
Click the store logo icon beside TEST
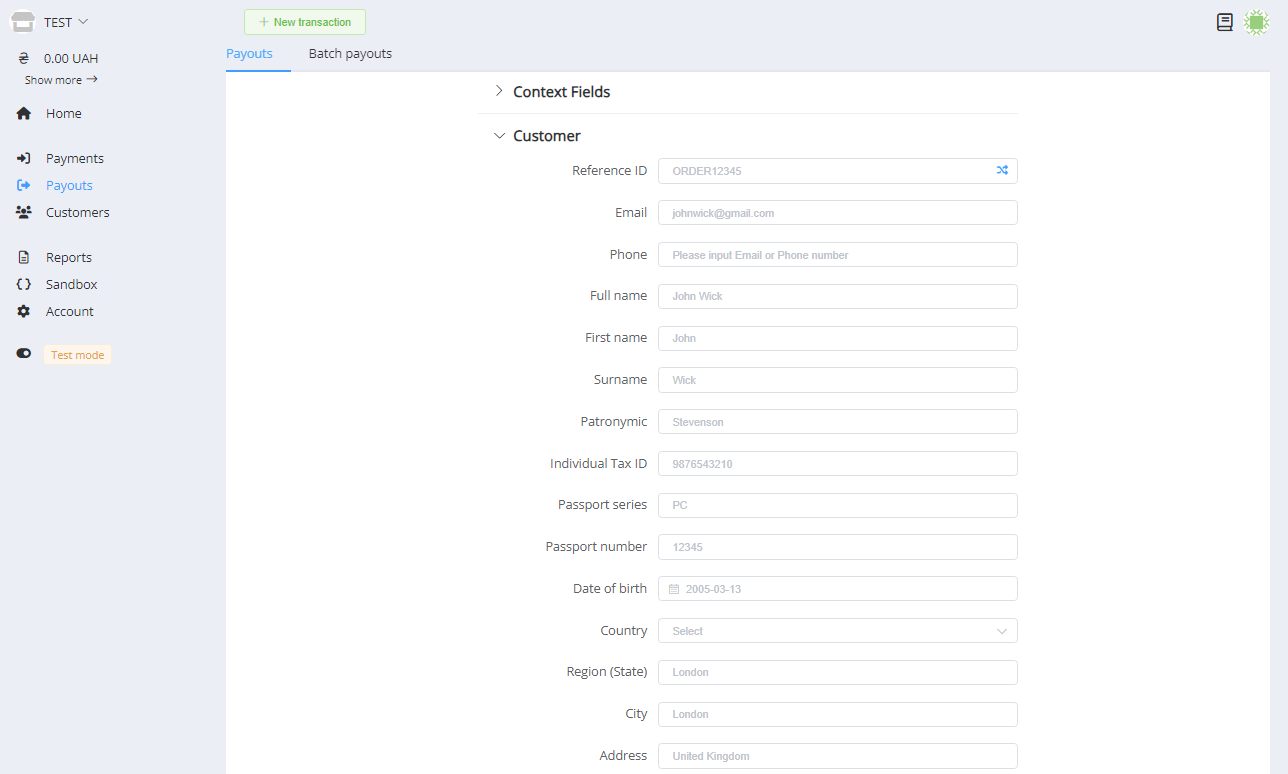click(x=23, y=22)
